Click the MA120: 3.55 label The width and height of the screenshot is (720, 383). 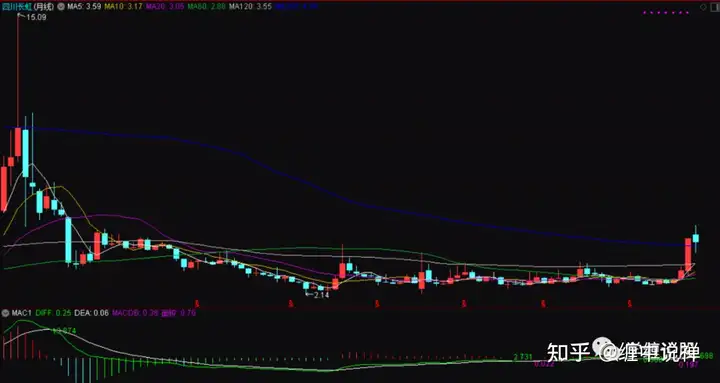pos(250,6)
